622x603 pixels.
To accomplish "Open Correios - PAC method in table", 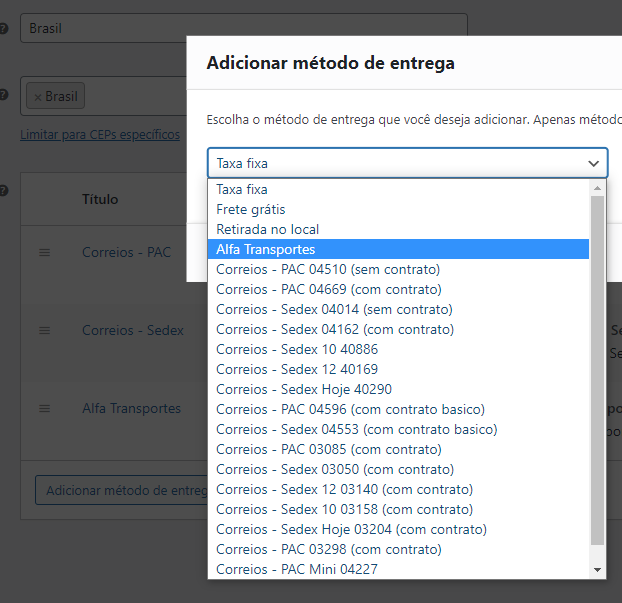I will [127, 252].
